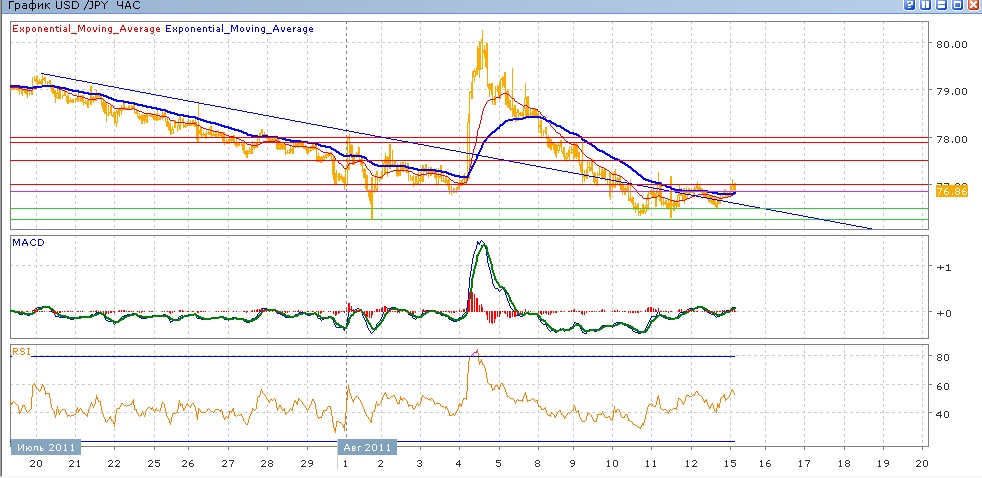Select the MACD indicator label
The width and height of the screenshot is (982, 478).
click(29, 242)
